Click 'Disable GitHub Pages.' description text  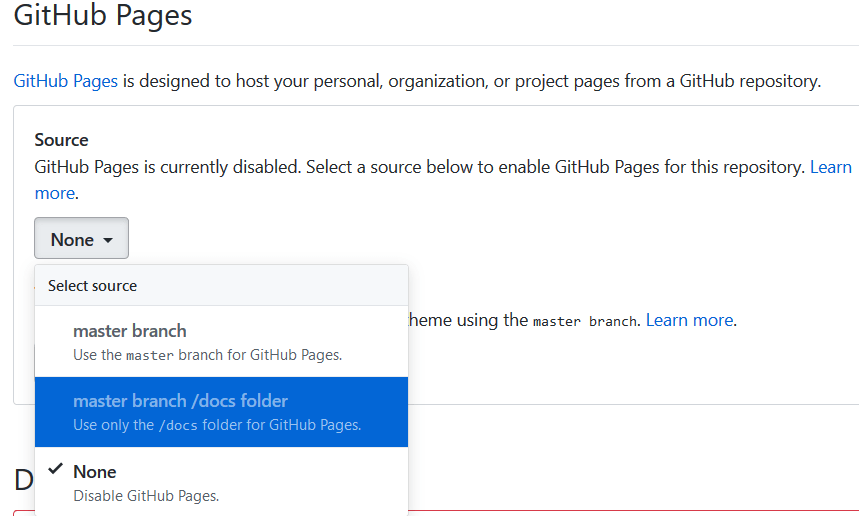coord(146,495)
